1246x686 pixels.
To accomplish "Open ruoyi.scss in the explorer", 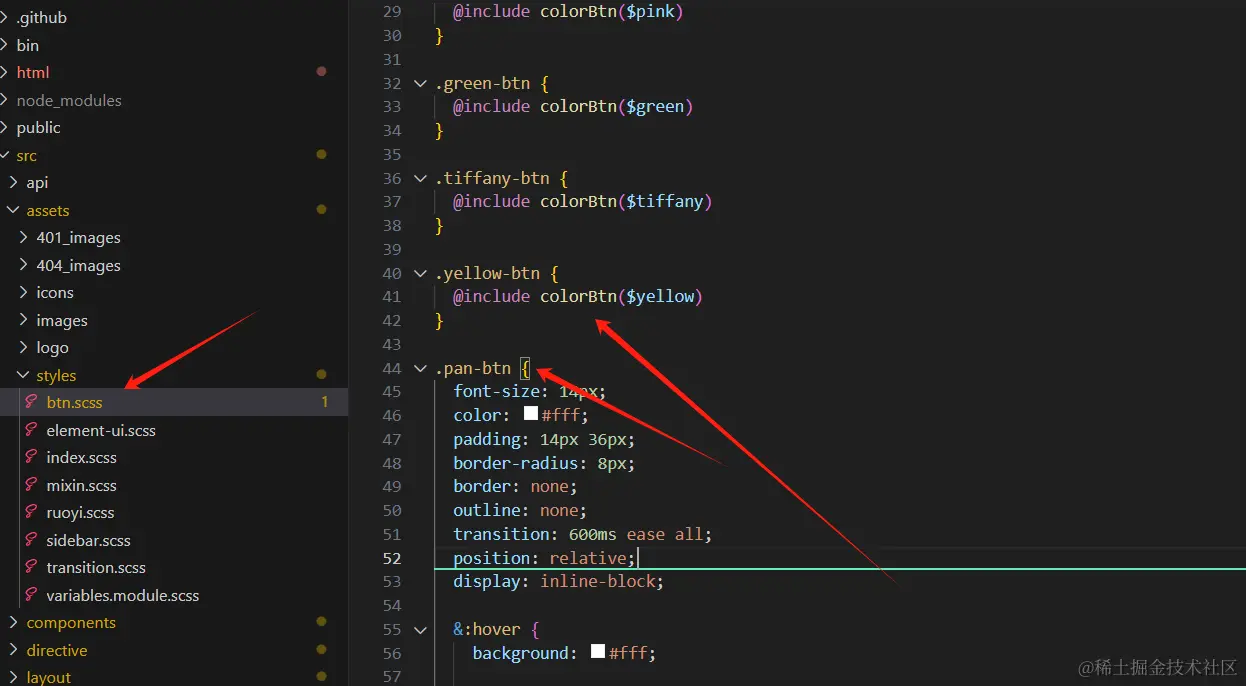I will [80, 512].
